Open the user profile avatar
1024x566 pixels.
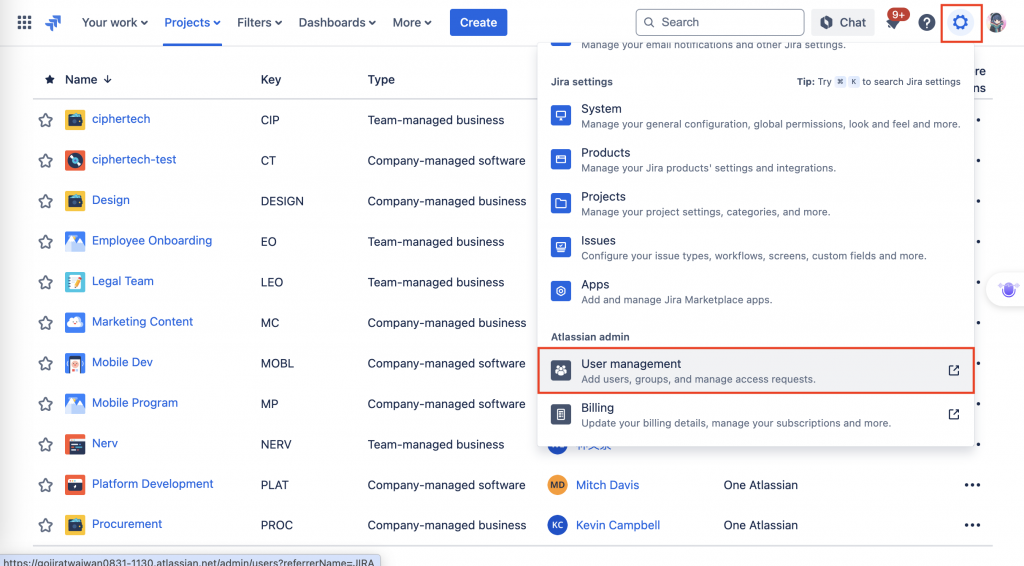pos(997,23)
